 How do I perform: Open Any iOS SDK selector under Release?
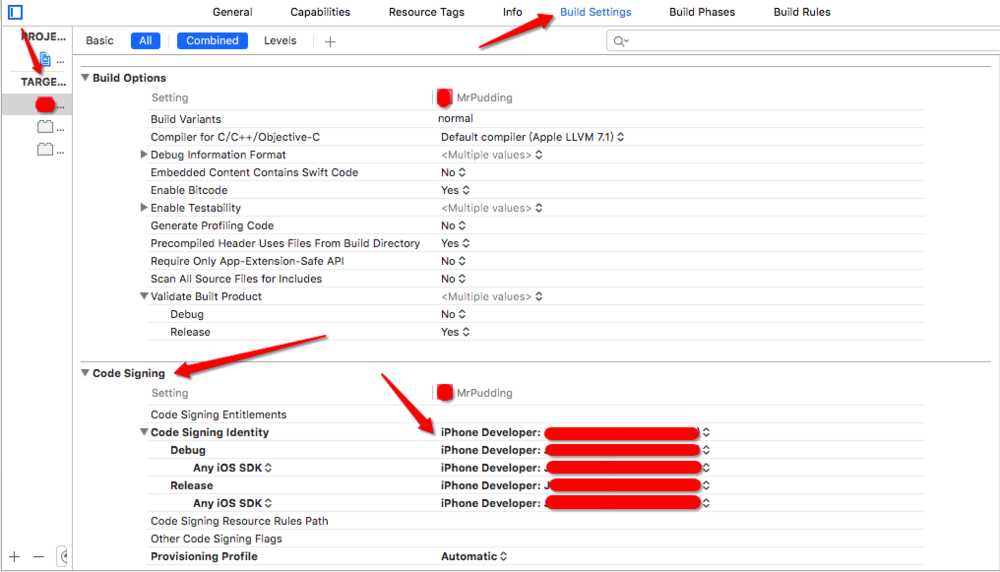(232, 503)
